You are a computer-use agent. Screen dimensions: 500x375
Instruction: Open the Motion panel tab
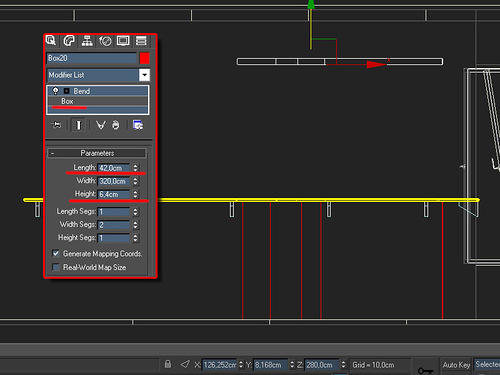pyautogui.click(x=105, y=41)
